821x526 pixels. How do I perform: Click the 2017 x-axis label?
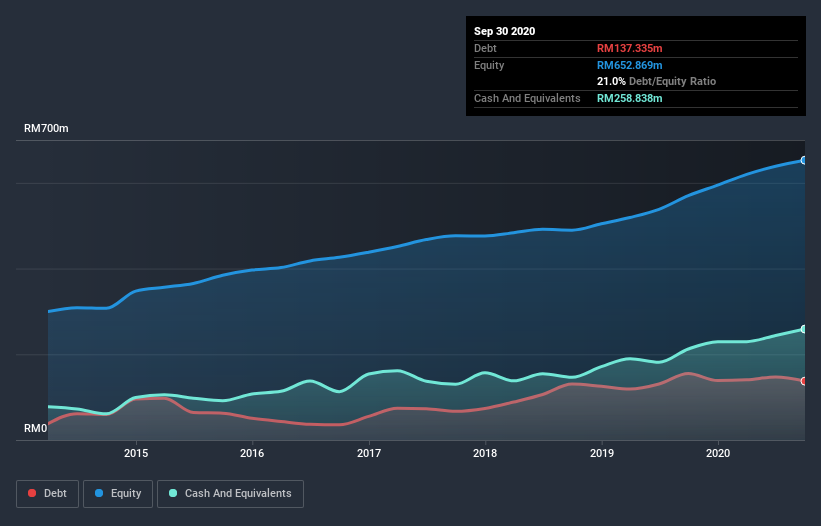(x=369, y=453)
